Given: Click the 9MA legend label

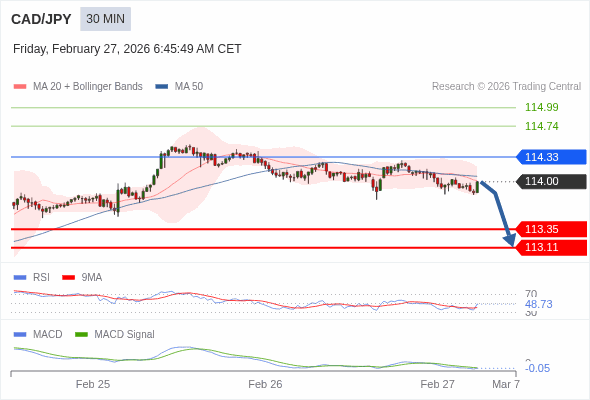Looking at the screenshot, I should click(92, 278).
